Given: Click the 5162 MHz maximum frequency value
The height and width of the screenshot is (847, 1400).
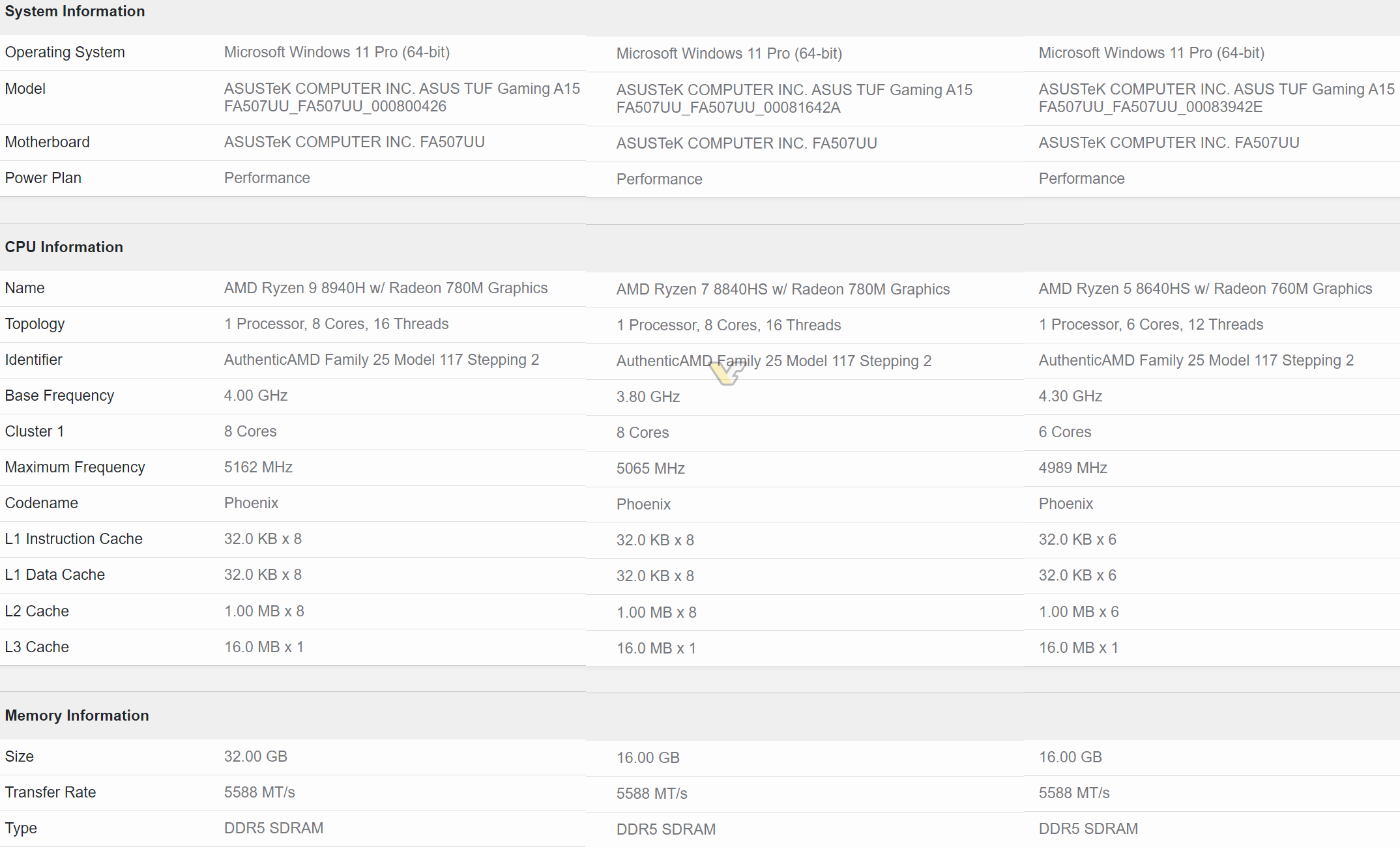Looking at the screenshot, I should [258, 467].
